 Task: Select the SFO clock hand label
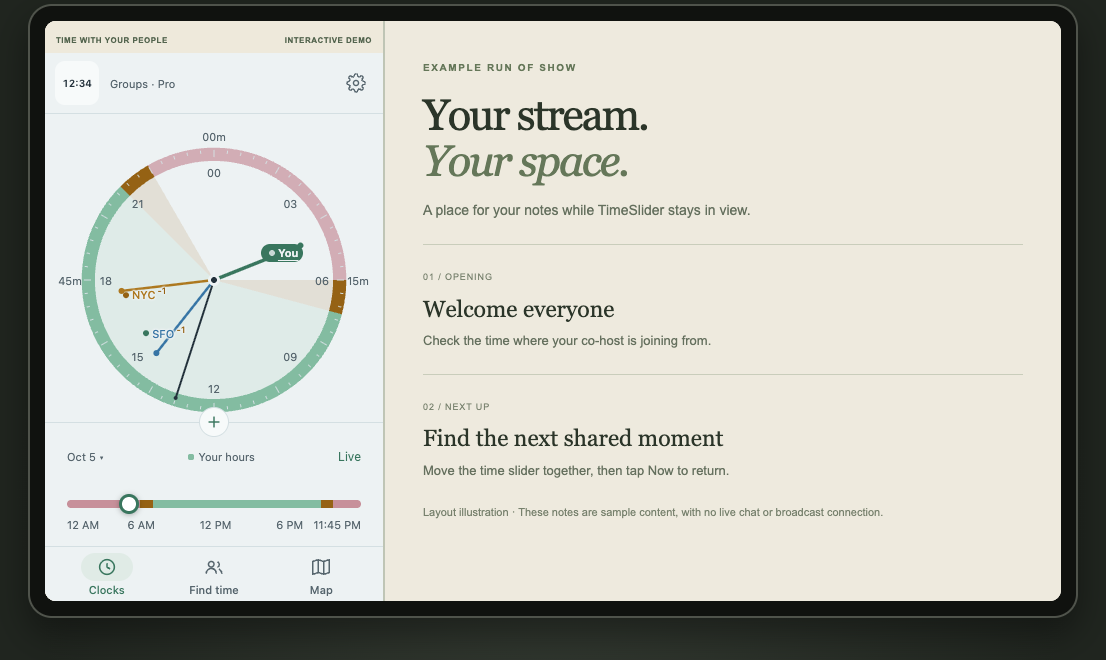(x=163, y=334)
